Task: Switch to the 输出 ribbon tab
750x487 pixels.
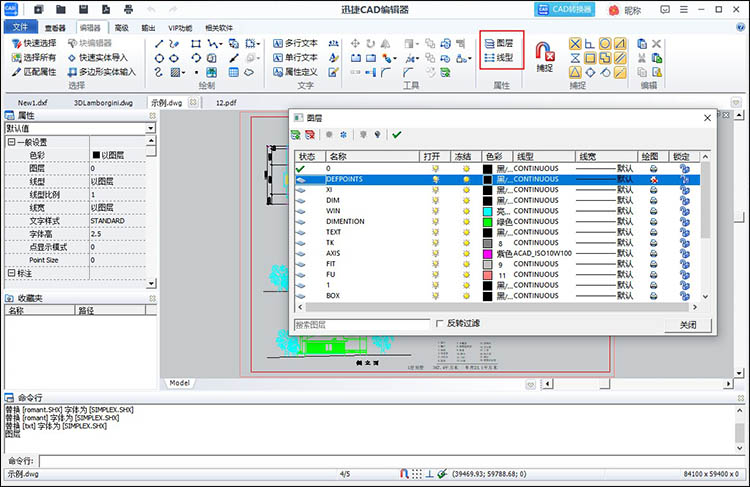Action: tap(148, 28)
